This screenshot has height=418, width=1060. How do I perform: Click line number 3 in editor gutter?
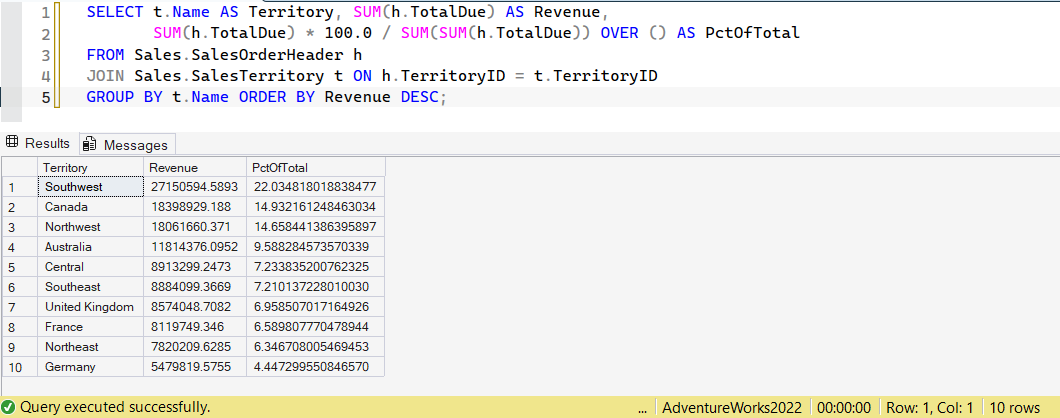point(45,55)
